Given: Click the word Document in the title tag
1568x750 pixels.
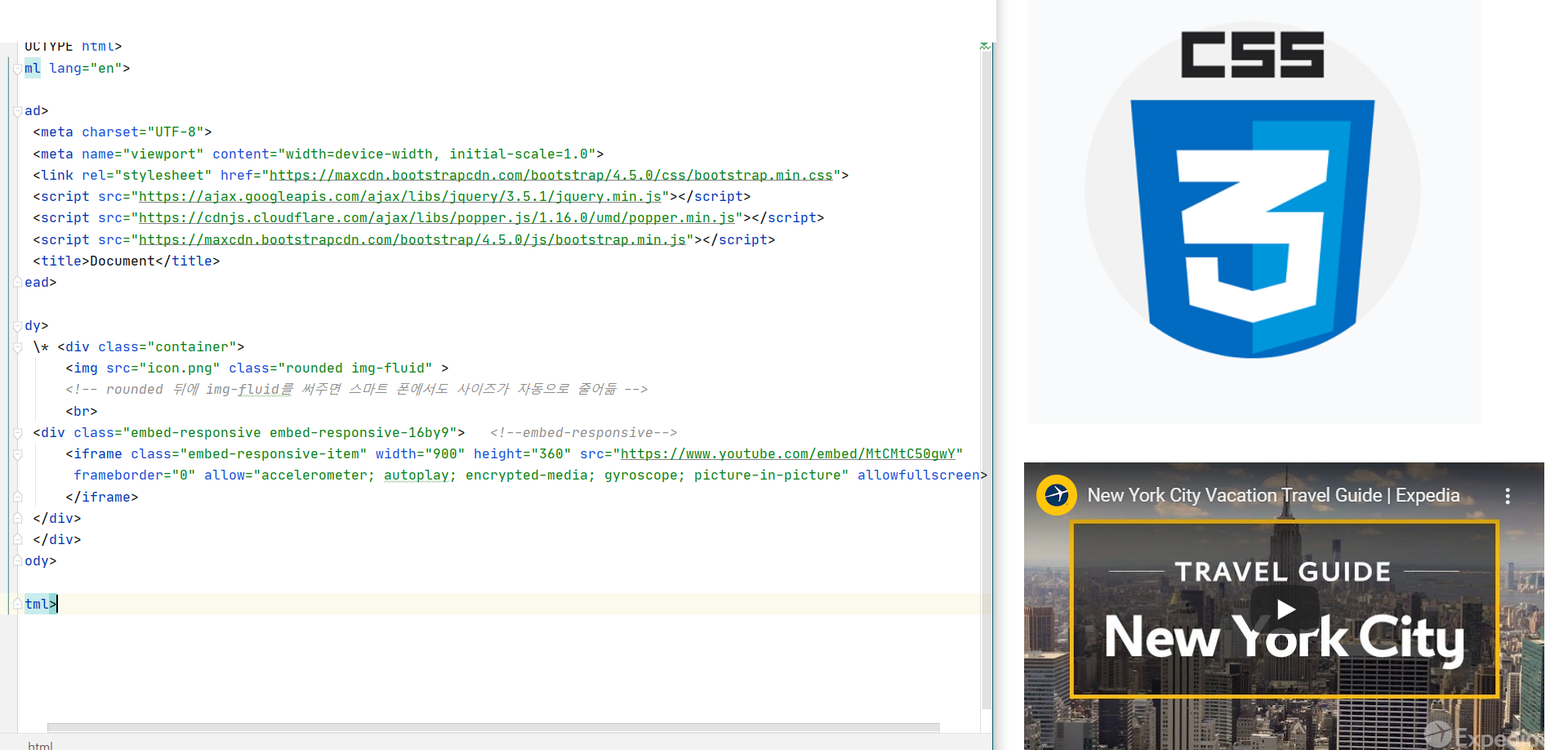Looking at the screenshot, I should (122, 261).
